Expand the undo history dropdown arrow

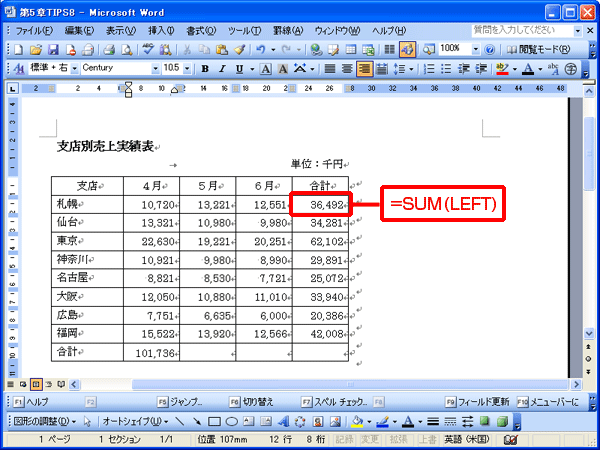click(273, 49)
